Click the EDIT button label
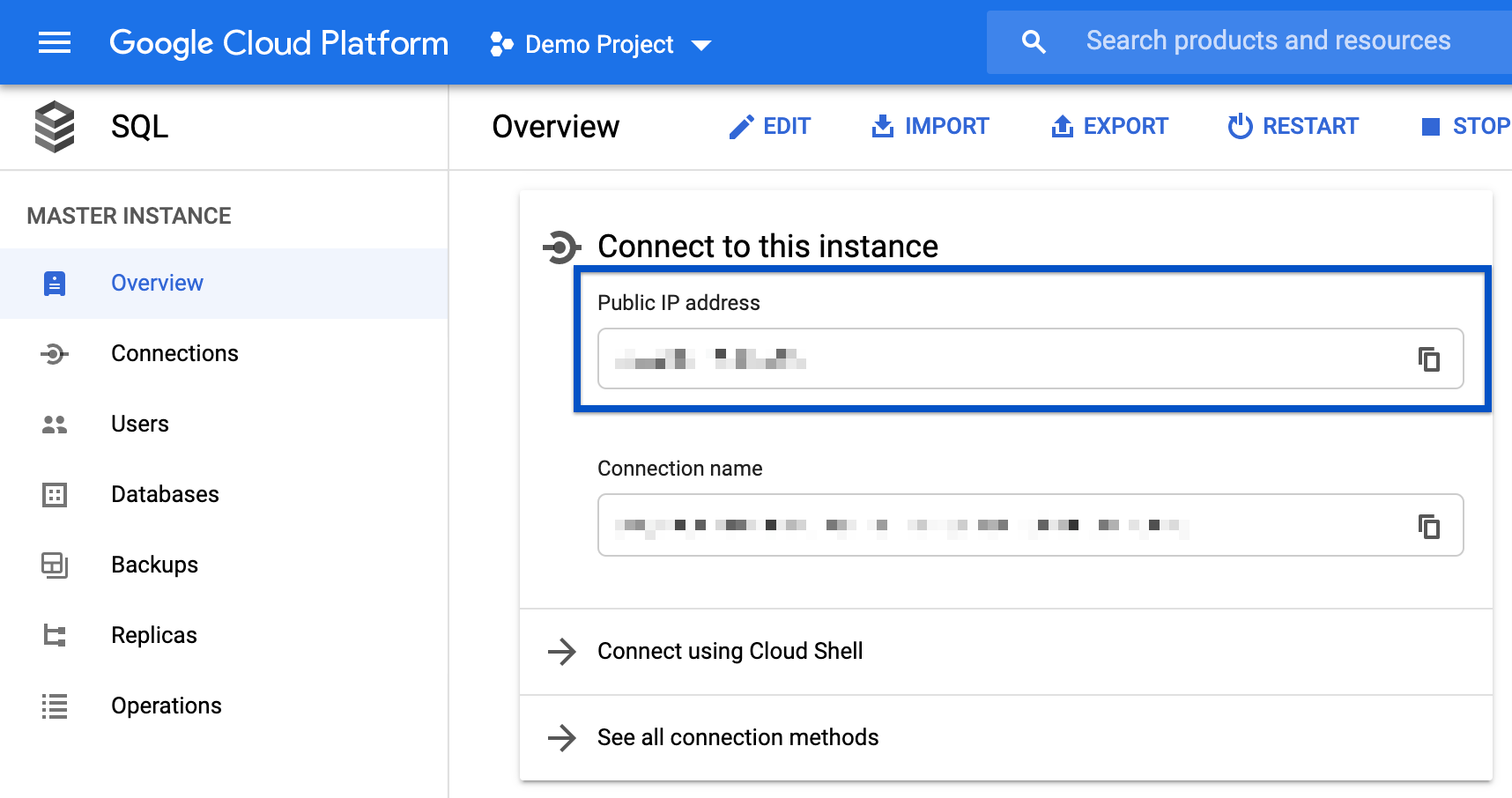This screenshot has width=1512, height=798. point(787,127)
